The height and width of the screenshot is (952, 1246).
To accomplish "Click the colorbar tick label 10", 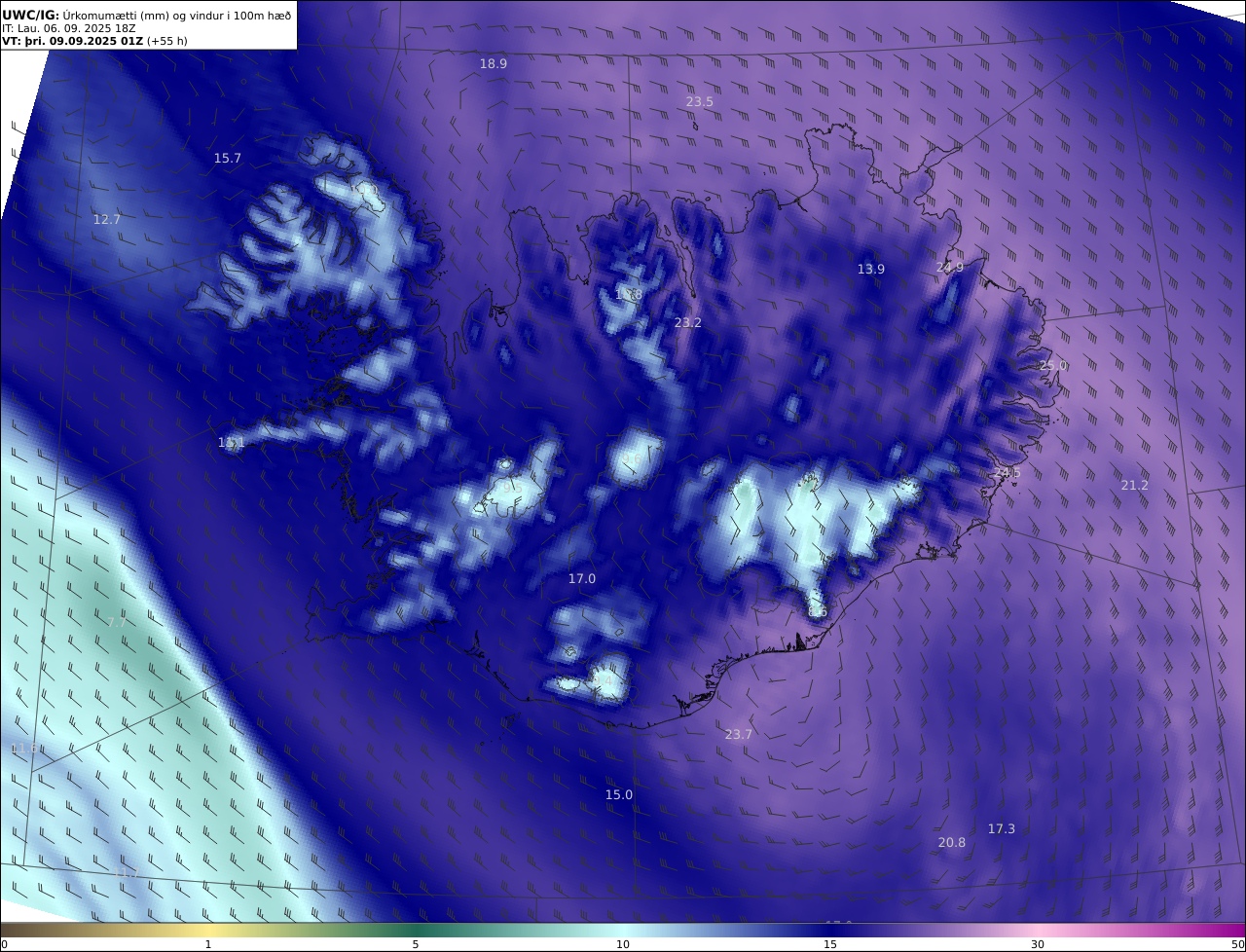I will [x=623, y=944].
